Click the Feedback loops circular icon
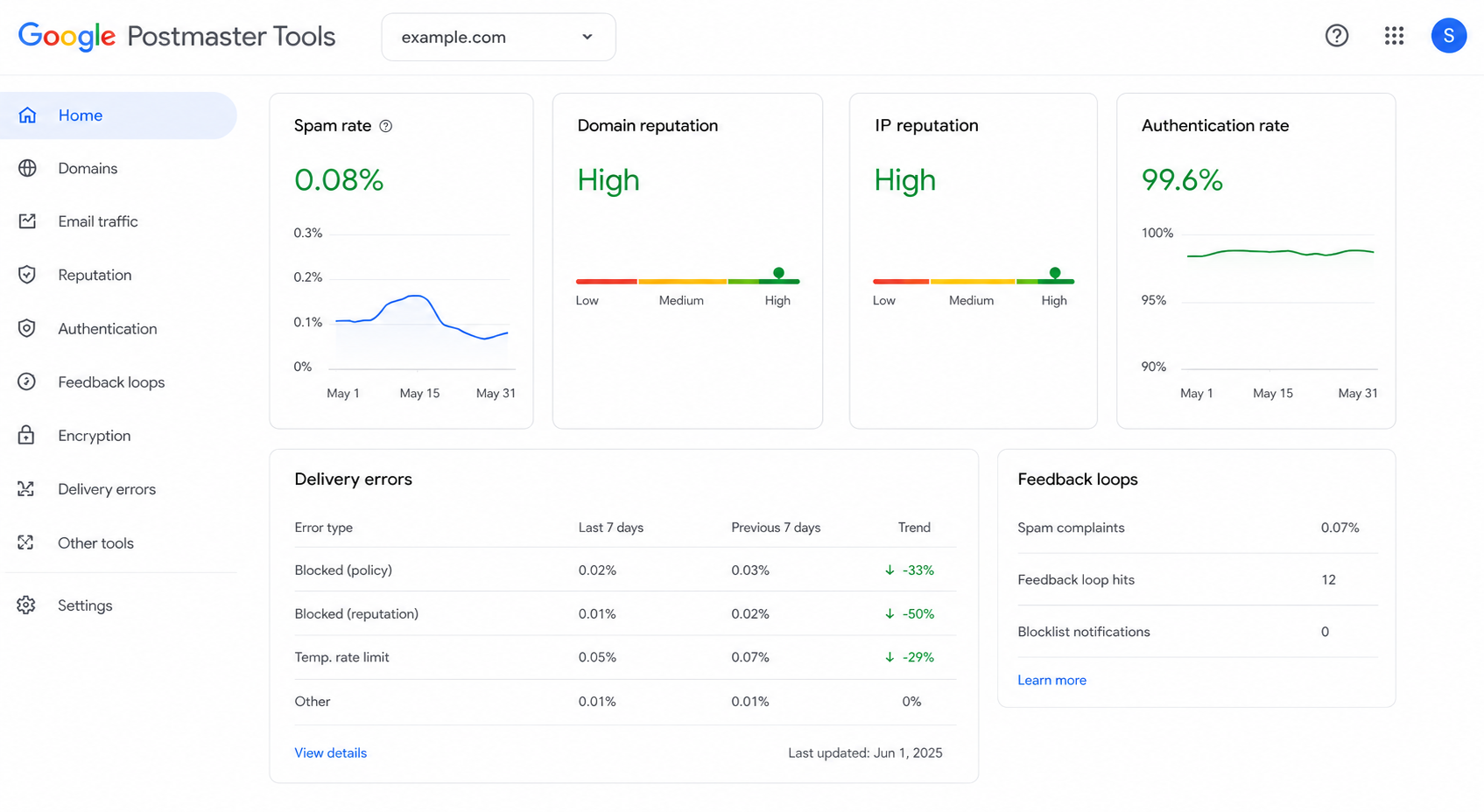 pos(27,381)
